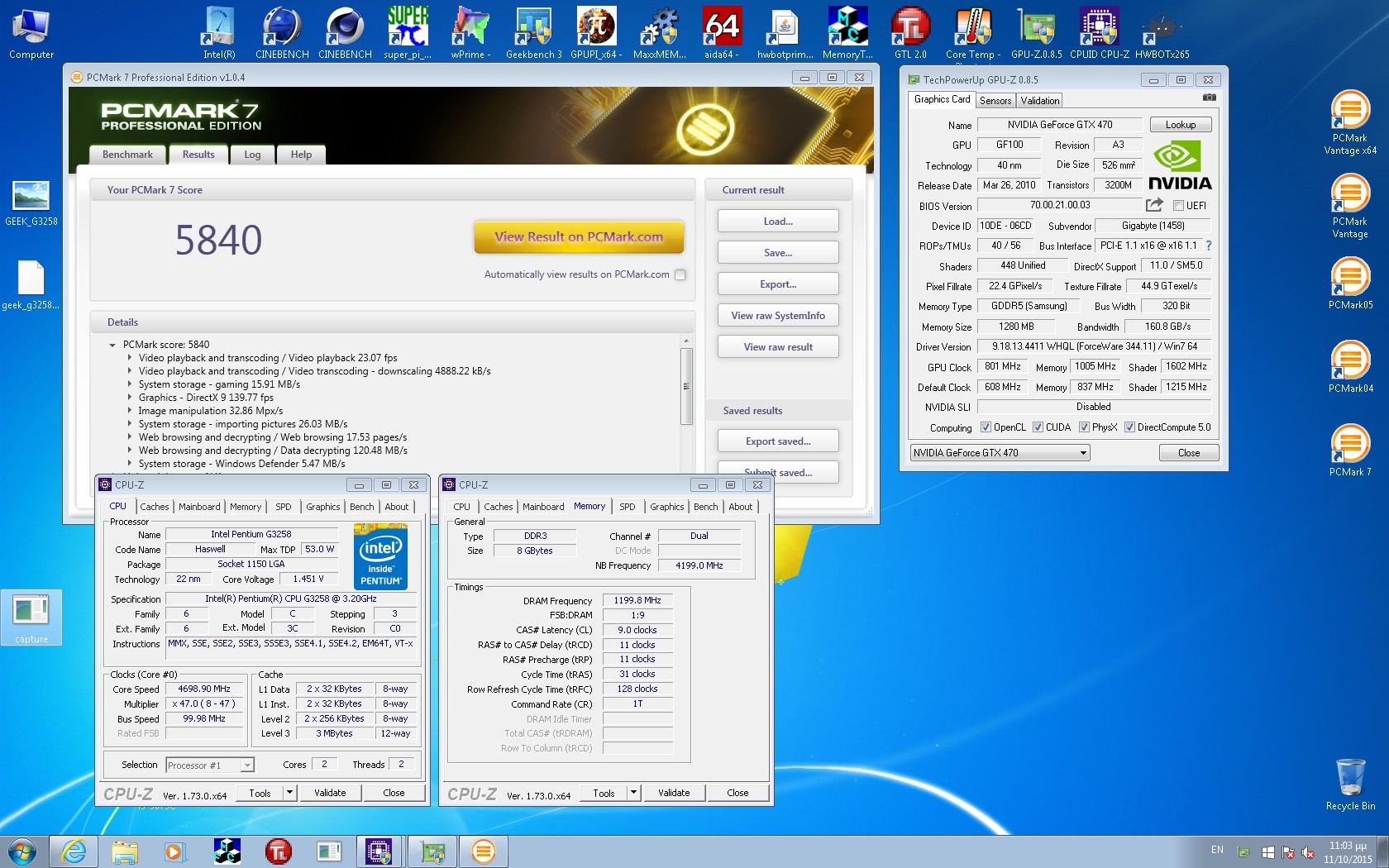Collapse the PCMark score: 5840 tree node
1389x868 pixels.
coord(112,345)
